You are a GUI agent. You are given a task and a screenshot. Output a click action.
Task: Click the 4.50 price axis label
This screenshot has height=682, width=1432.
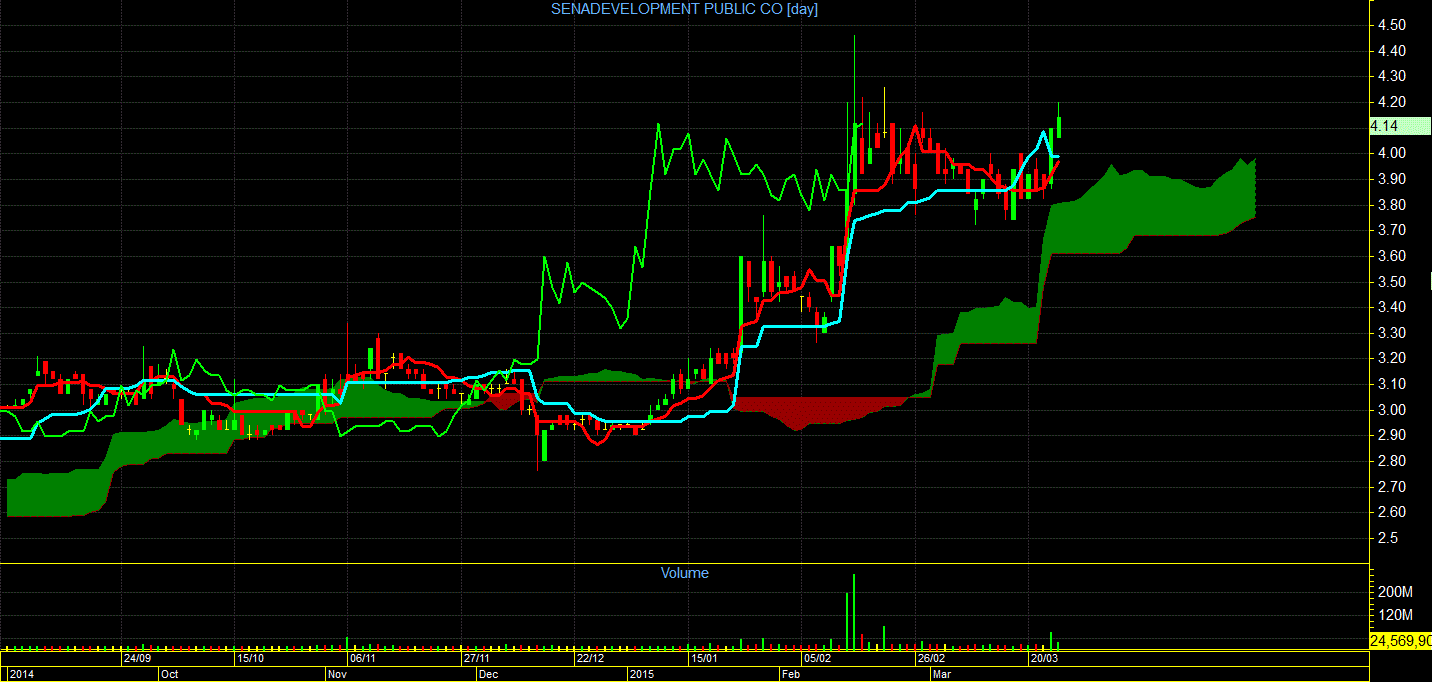(x=1392, y=25)
